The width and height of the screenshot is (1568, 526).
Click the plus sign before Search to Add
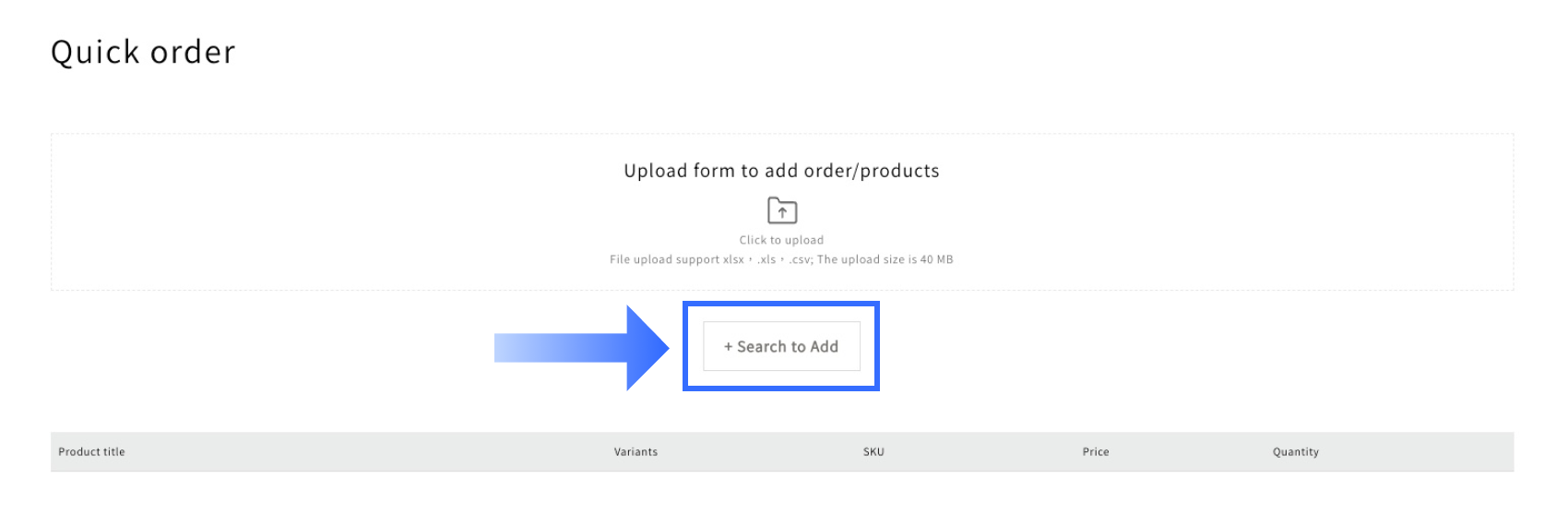[x=728, y=347]
